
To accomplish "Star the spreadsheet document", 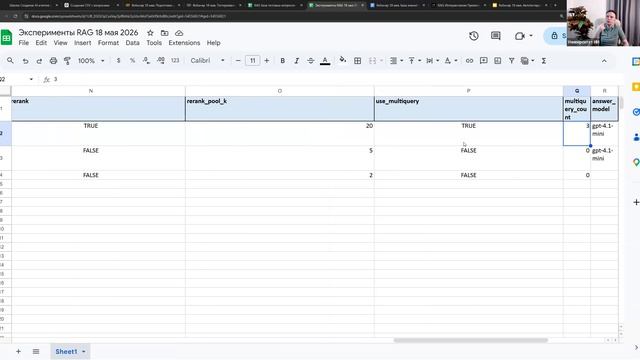I will pyautogui.click(x=150, y=33).
